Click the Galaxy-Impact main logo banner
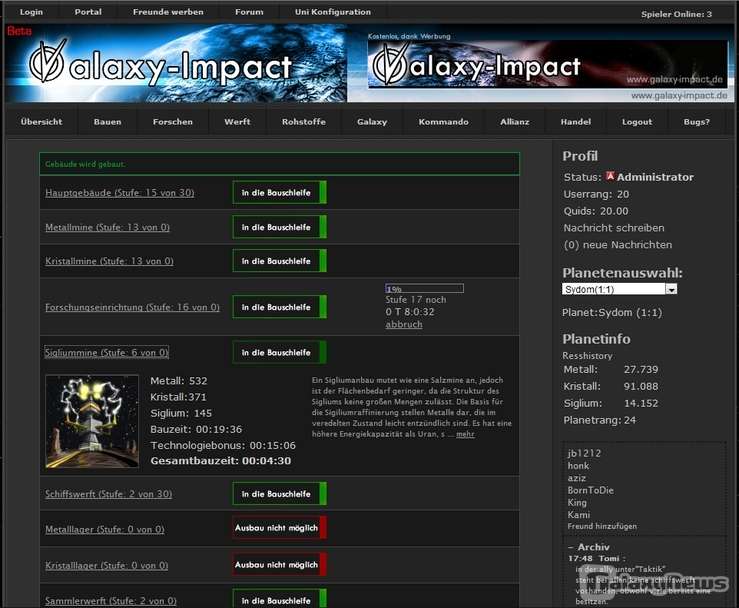The width and height of the screenshot is (739, 608). (177, 64)
